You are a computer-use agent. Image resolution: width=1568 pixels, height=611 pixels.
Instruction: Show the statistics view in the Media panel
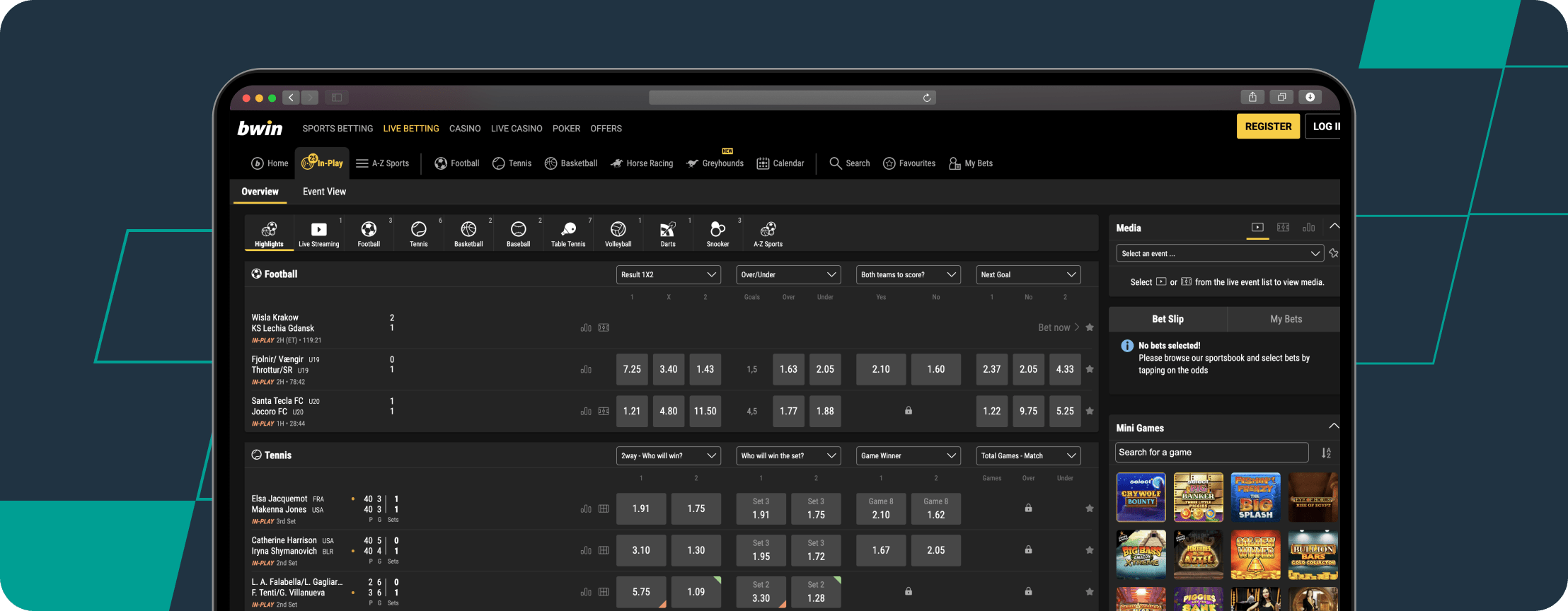(1309, 228)
